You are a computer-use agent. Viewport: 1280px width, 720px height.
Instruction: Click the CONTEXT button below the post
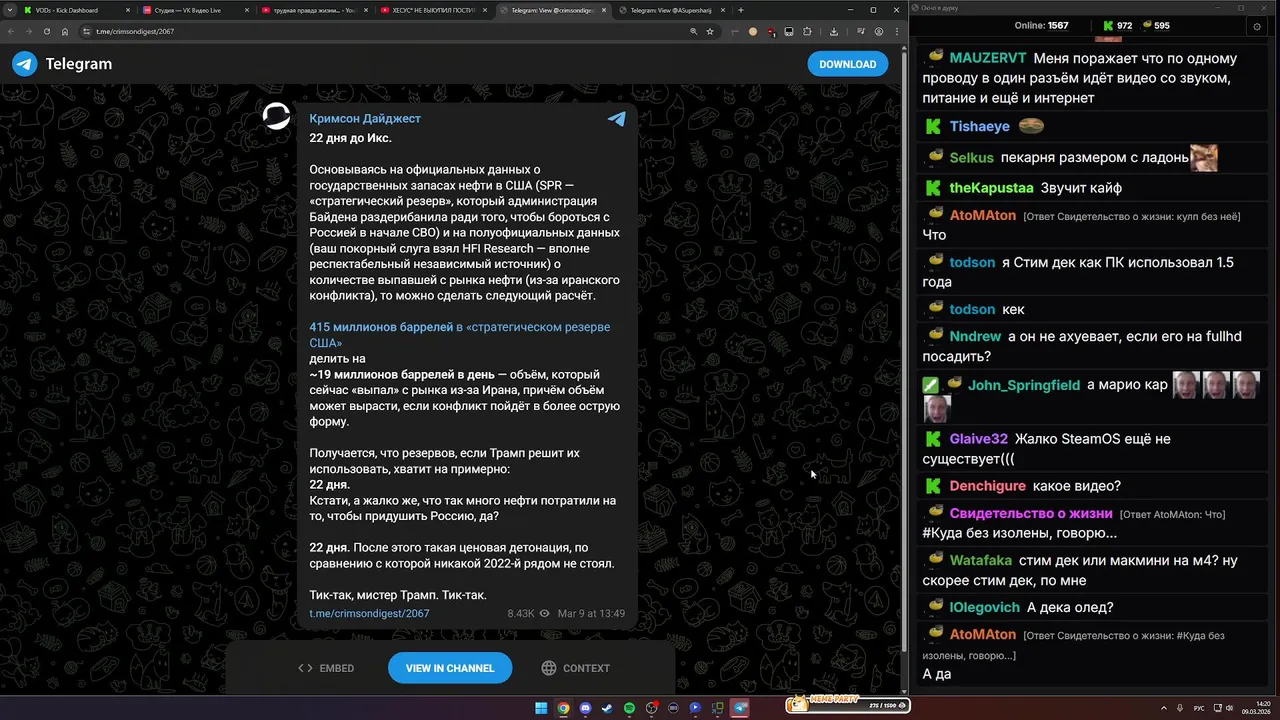(575, 668)
